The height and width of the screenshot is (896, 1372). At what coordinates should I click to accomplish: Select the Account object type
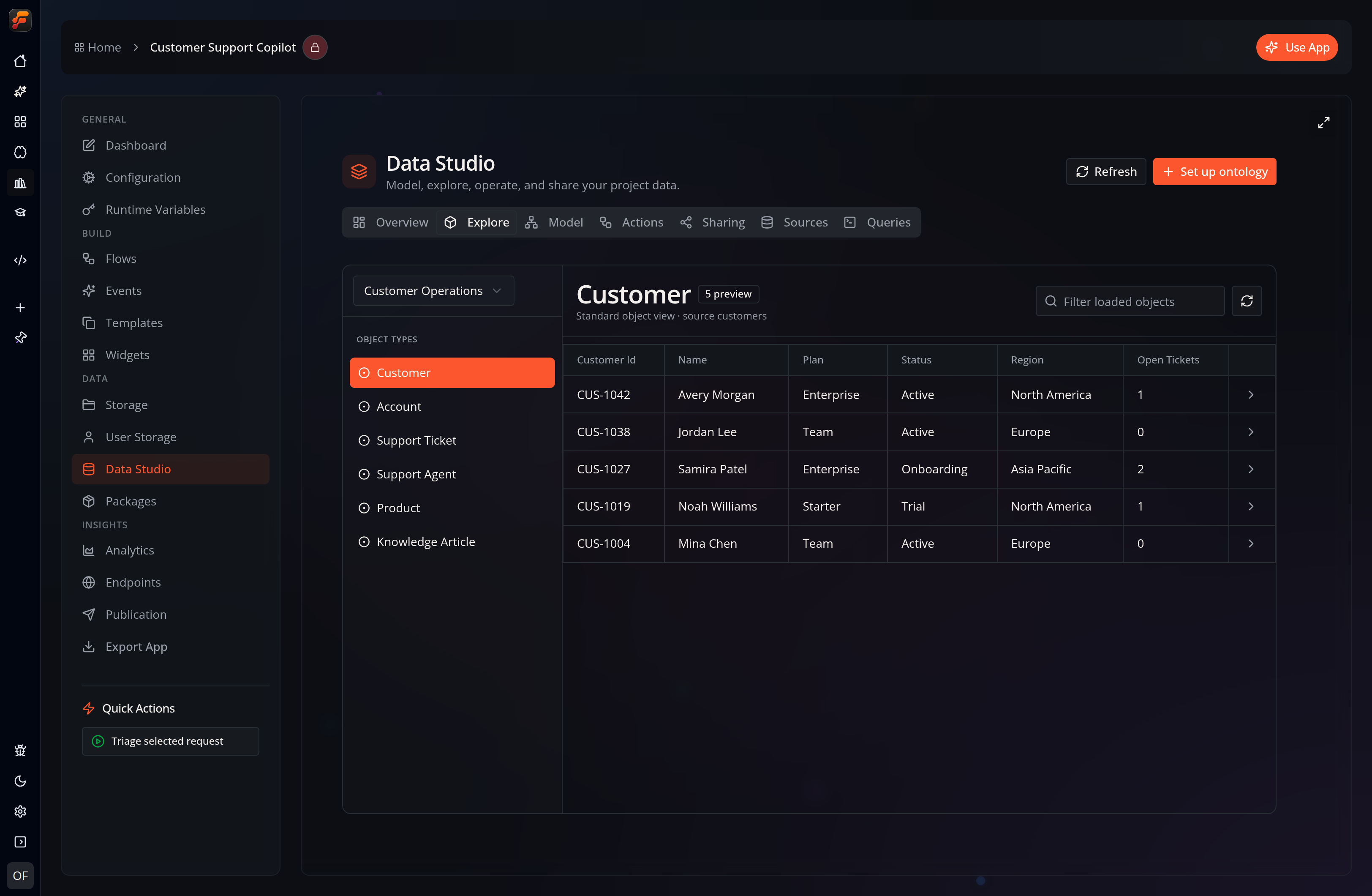(x=452, y=407)
